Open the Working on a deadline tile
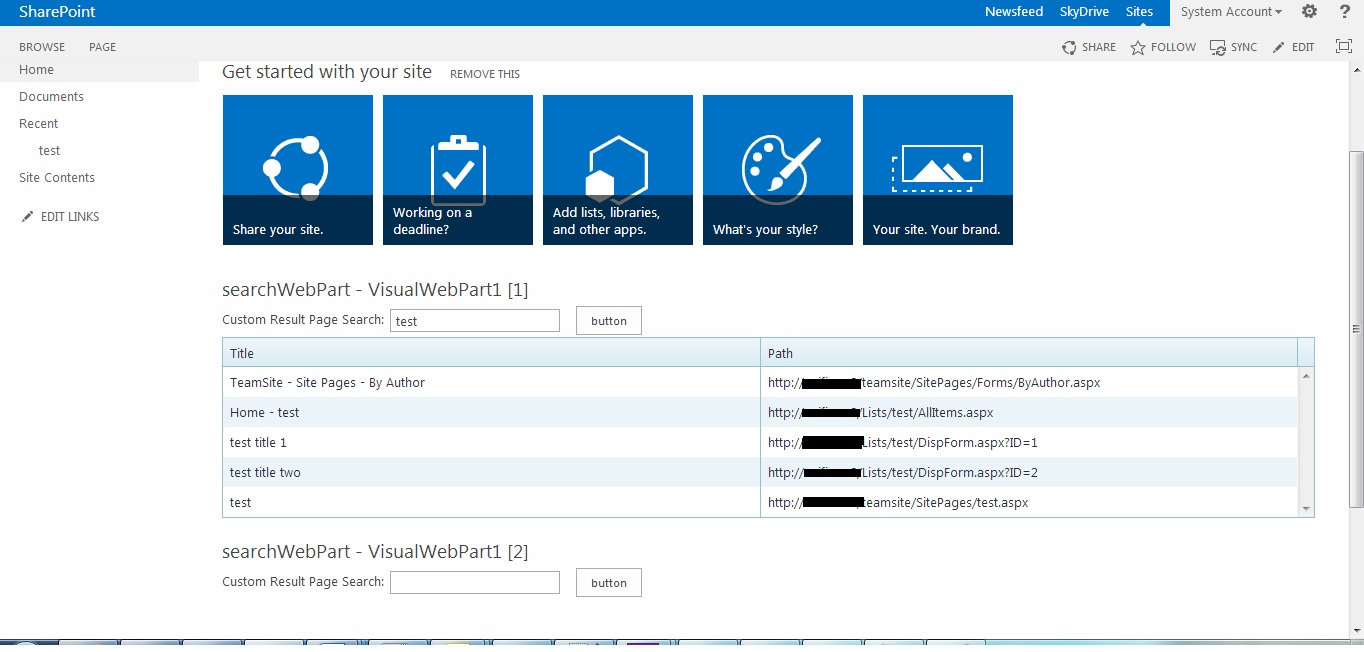Screen dimensions: 1364x652 point(457,169)
